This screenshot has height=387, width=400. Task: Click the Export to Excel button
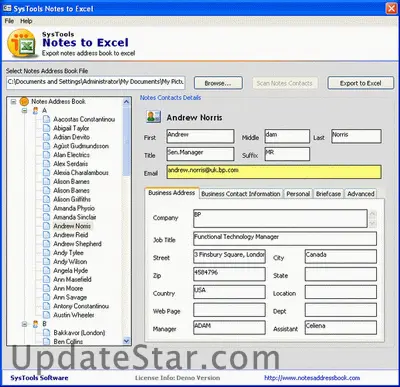(360, 83)
